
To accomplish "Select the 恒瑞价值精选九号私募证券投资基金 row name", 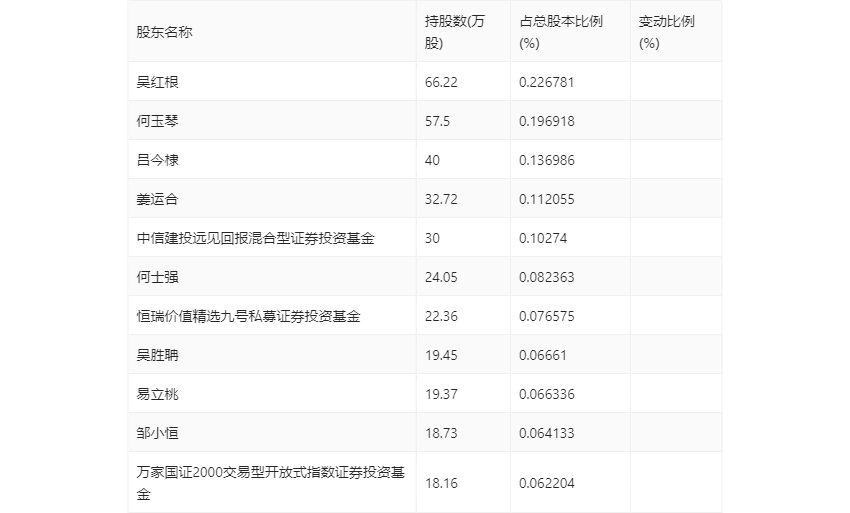I will 248,316.
